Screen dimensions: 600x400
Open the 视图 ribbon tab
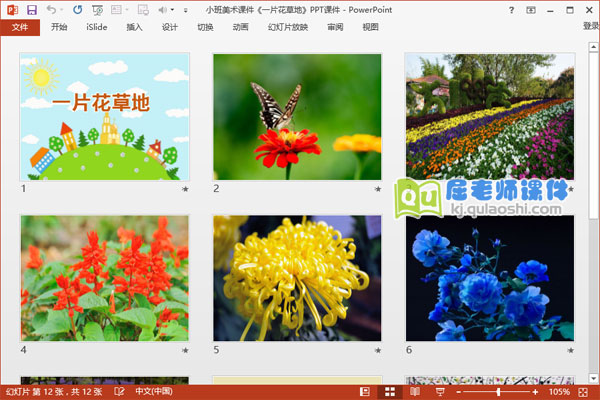370,27
